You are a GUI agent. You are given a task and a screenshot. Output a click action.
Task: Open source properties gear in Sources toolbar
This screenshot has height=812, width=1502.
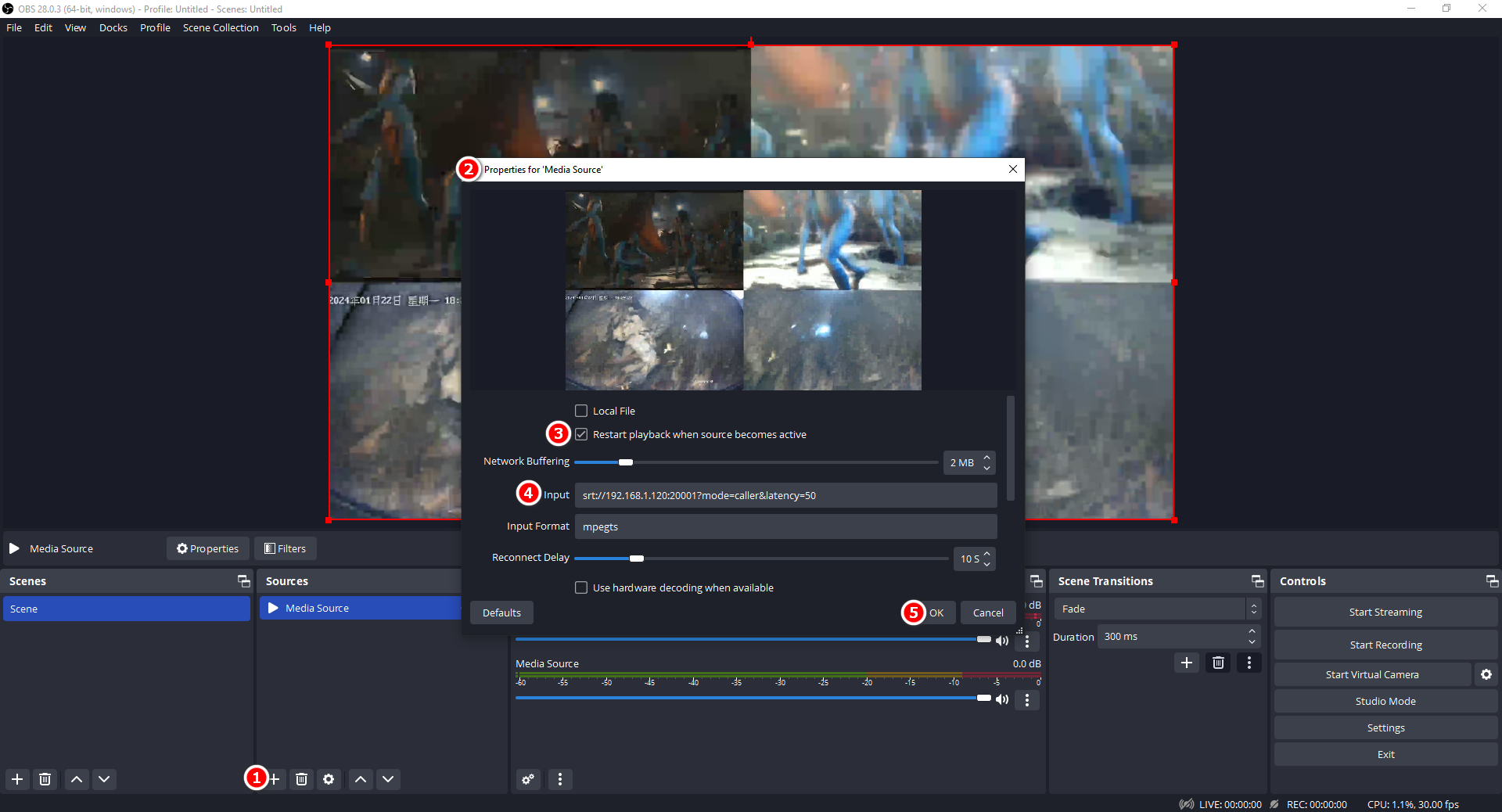pos(329,779)
